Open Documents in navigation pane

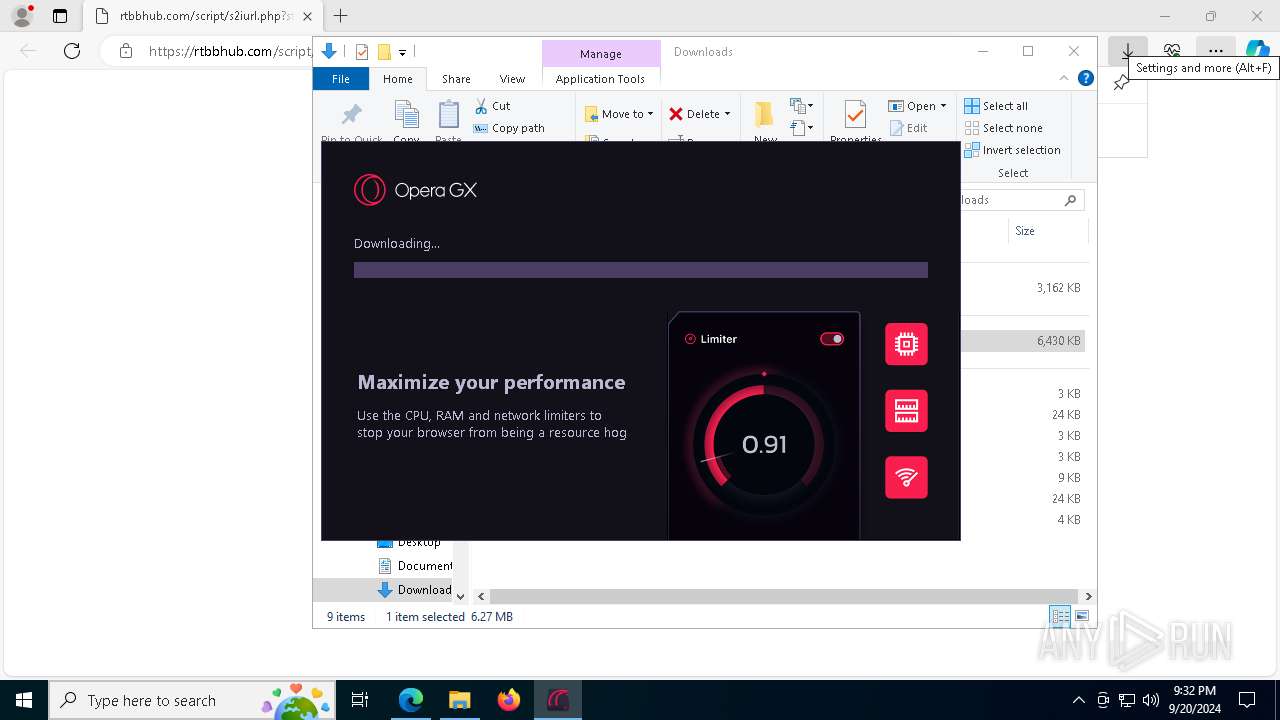click(x=415, y=566)
